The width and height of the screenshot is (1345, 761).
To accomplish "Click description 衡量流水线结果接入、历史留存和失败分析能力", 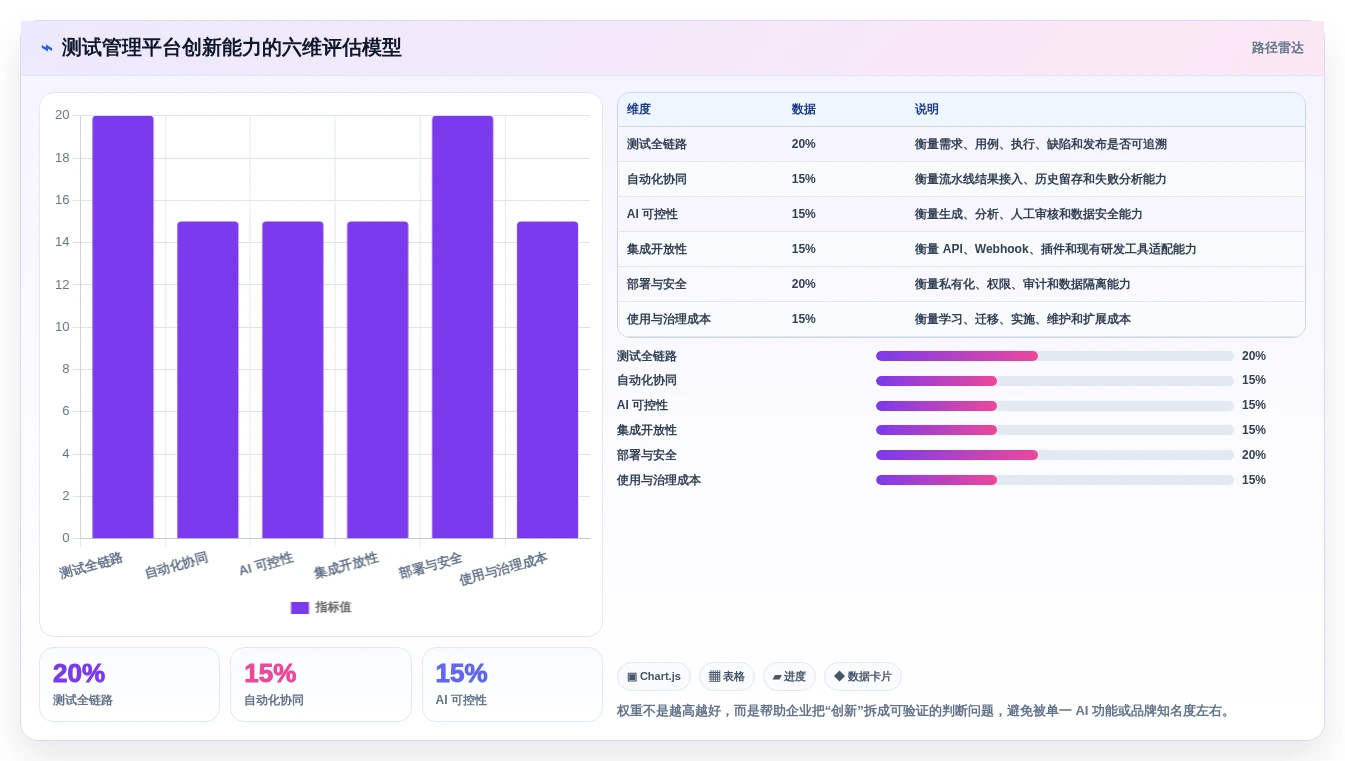I will pyautogui.click(x=1040, y=179).
